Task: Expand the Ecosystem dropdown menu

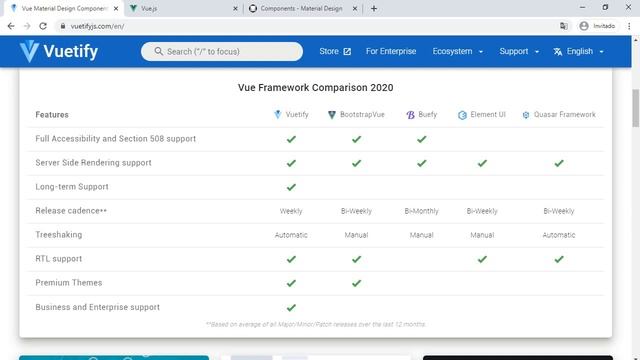Action: pyautogui.click(x=458, y=51)
